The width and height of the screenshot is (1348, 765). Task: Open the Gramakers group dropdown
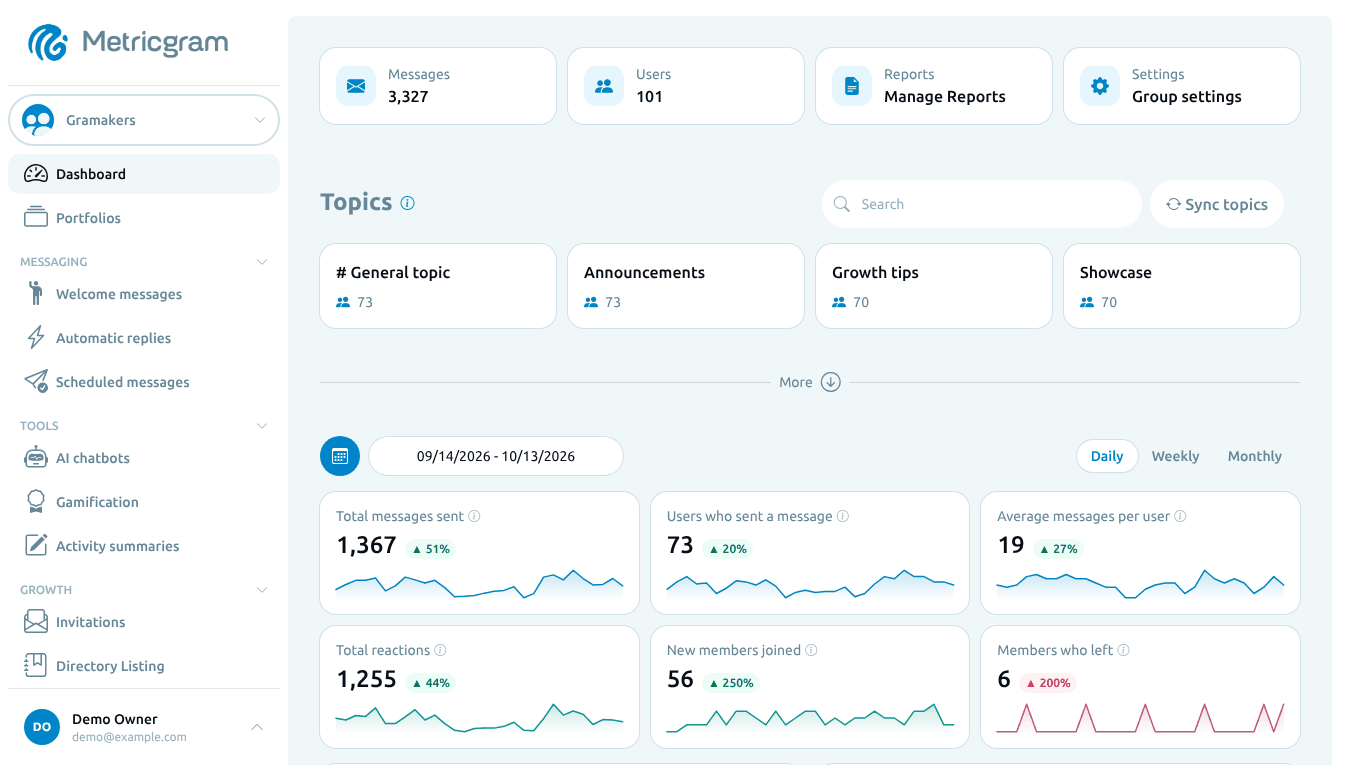point(144,120)
